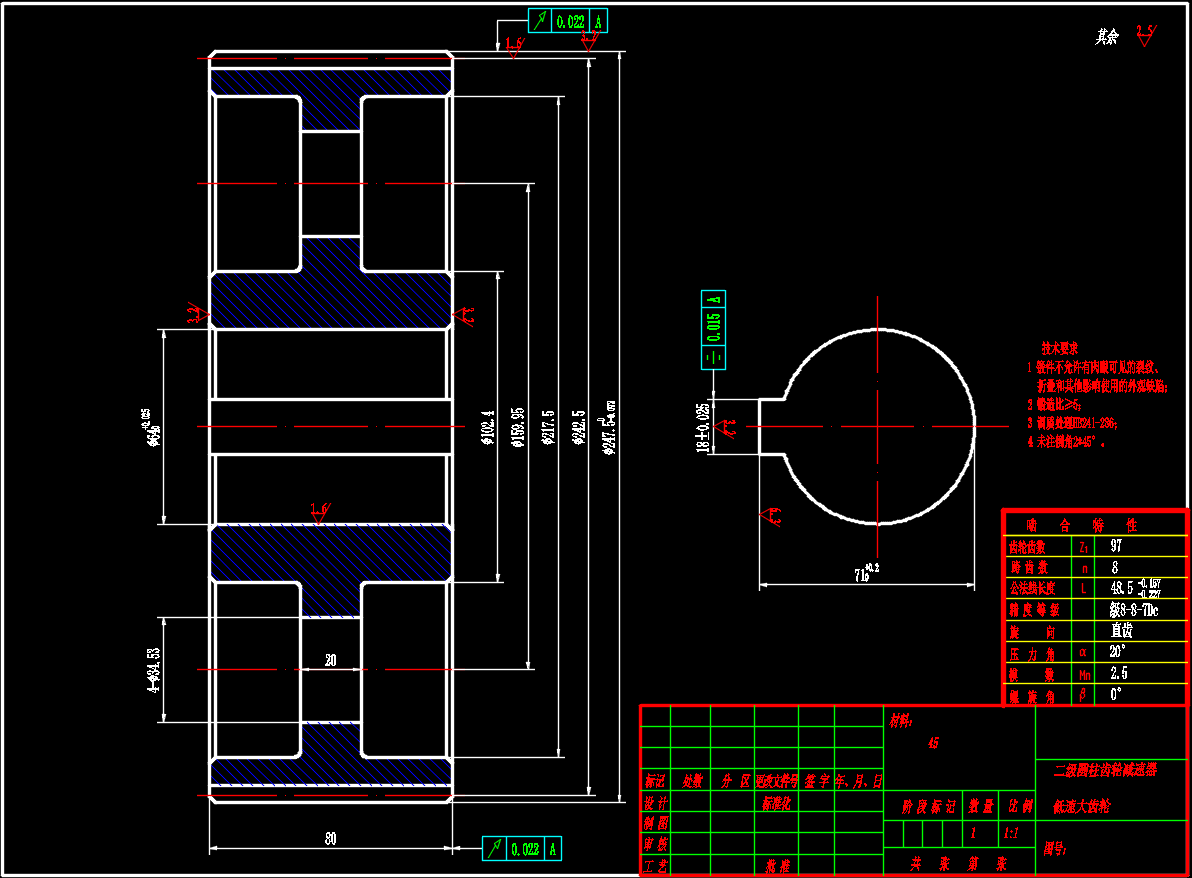This screenshot has height=878, width=1192.
Task: Click the tooth count value 97 in table
Action: (x=1116, y=547)
